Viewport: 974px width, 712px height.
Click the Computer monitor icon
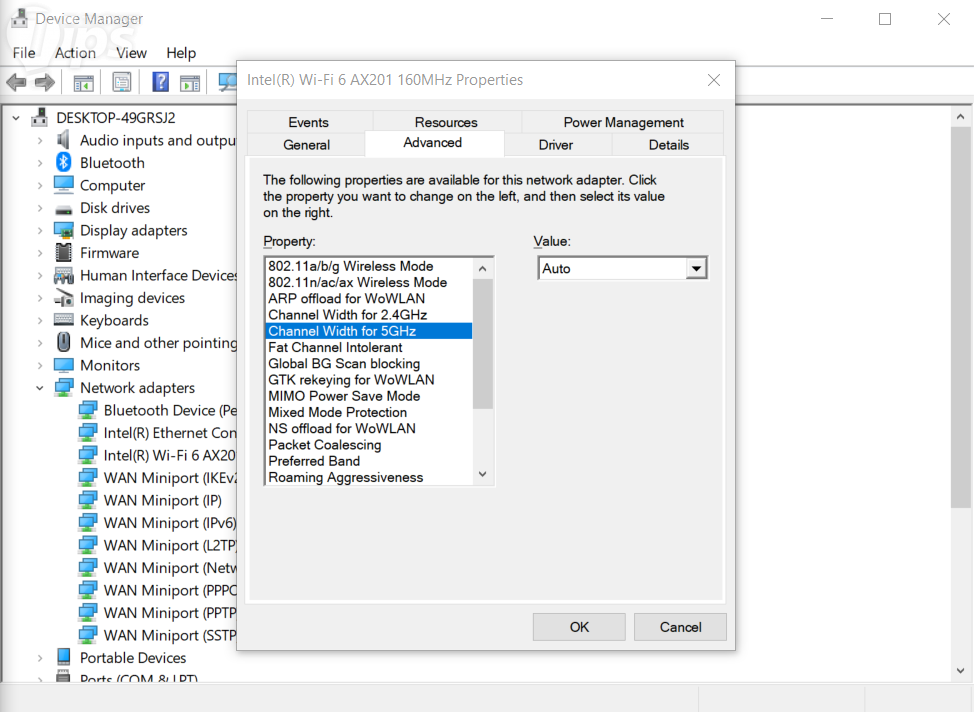63,185
